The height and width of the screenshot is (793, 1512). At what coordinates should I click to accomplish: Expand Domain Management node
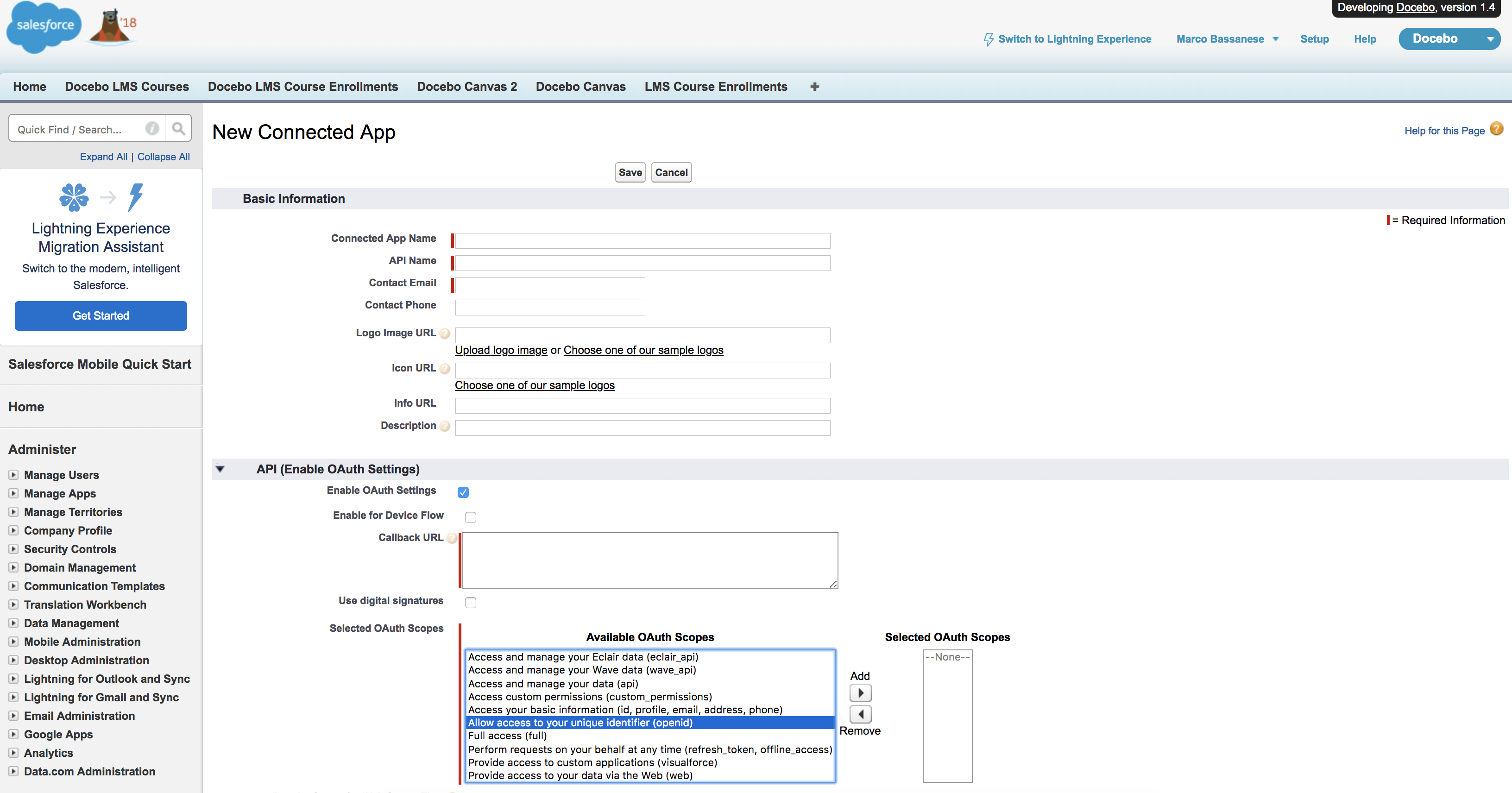(13, 567)
